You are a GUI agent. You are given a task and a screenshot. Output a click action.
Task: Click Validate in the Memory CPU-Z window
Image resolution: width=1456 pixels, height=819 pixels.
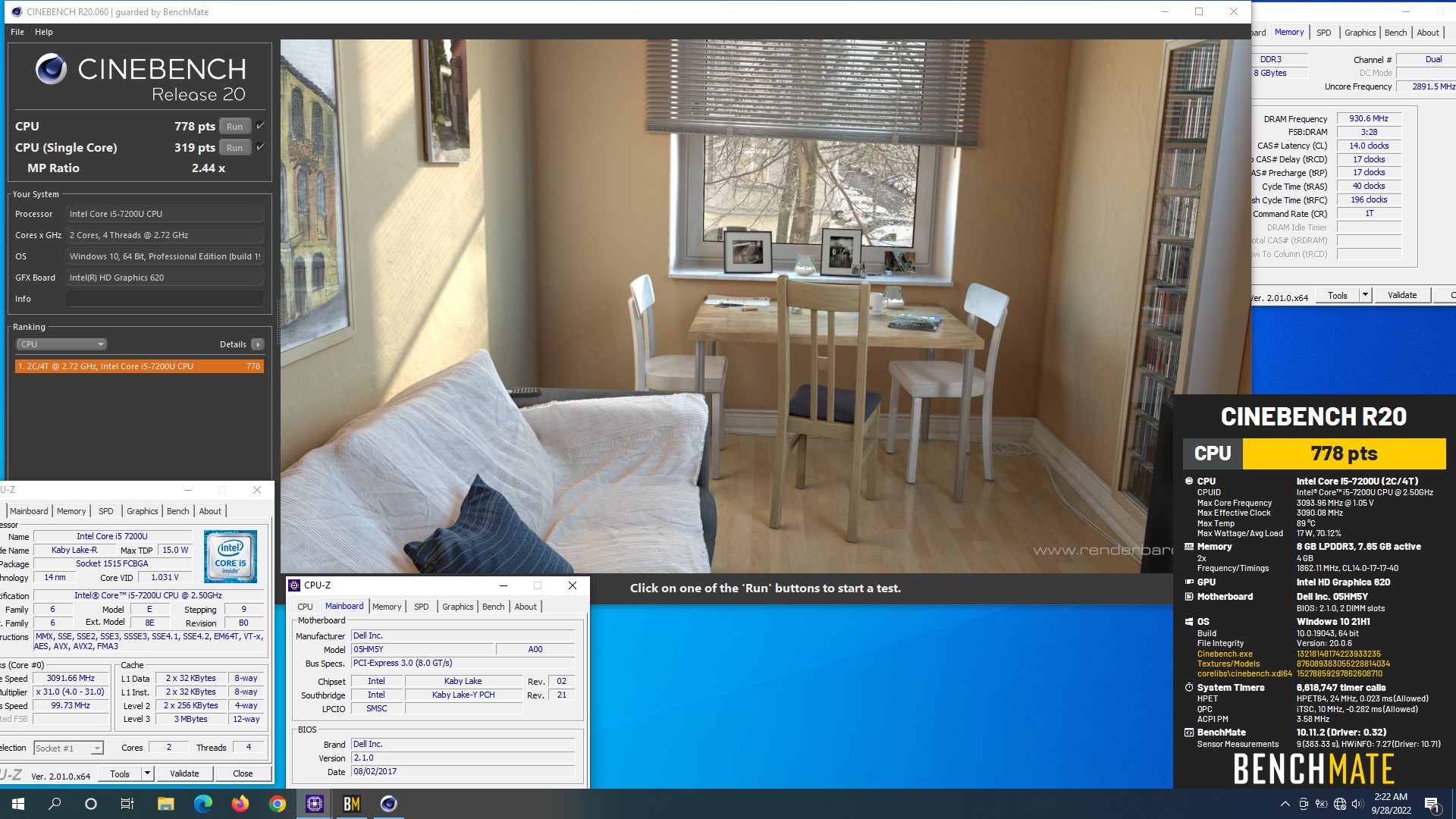pyautogui.click(x=1402, y=295)
